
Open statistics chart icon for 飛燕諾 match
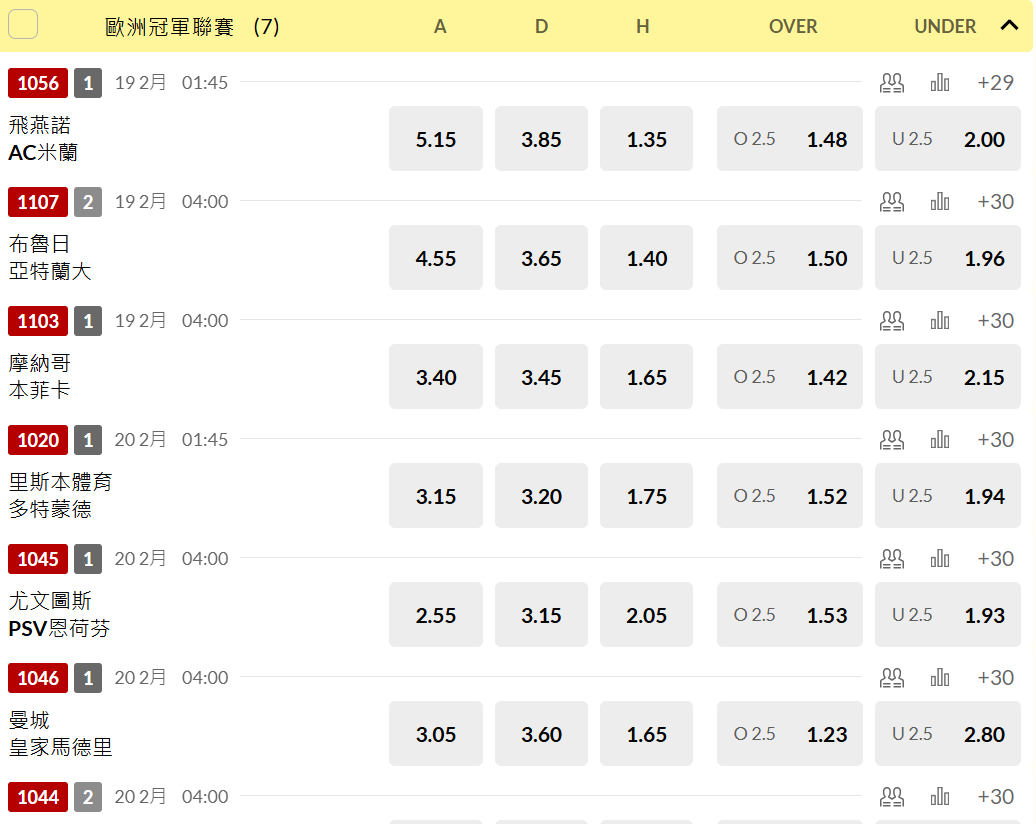click(x=940, y=83)
